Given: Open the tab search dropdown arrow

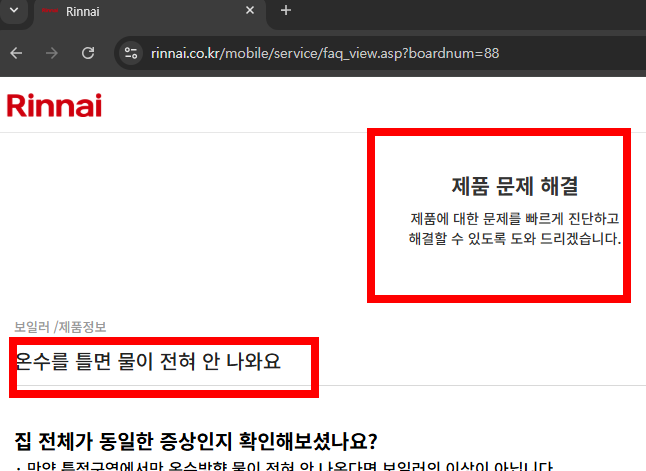Looking at the screenshot, I should pyautogui.click(x=14, y=10).
